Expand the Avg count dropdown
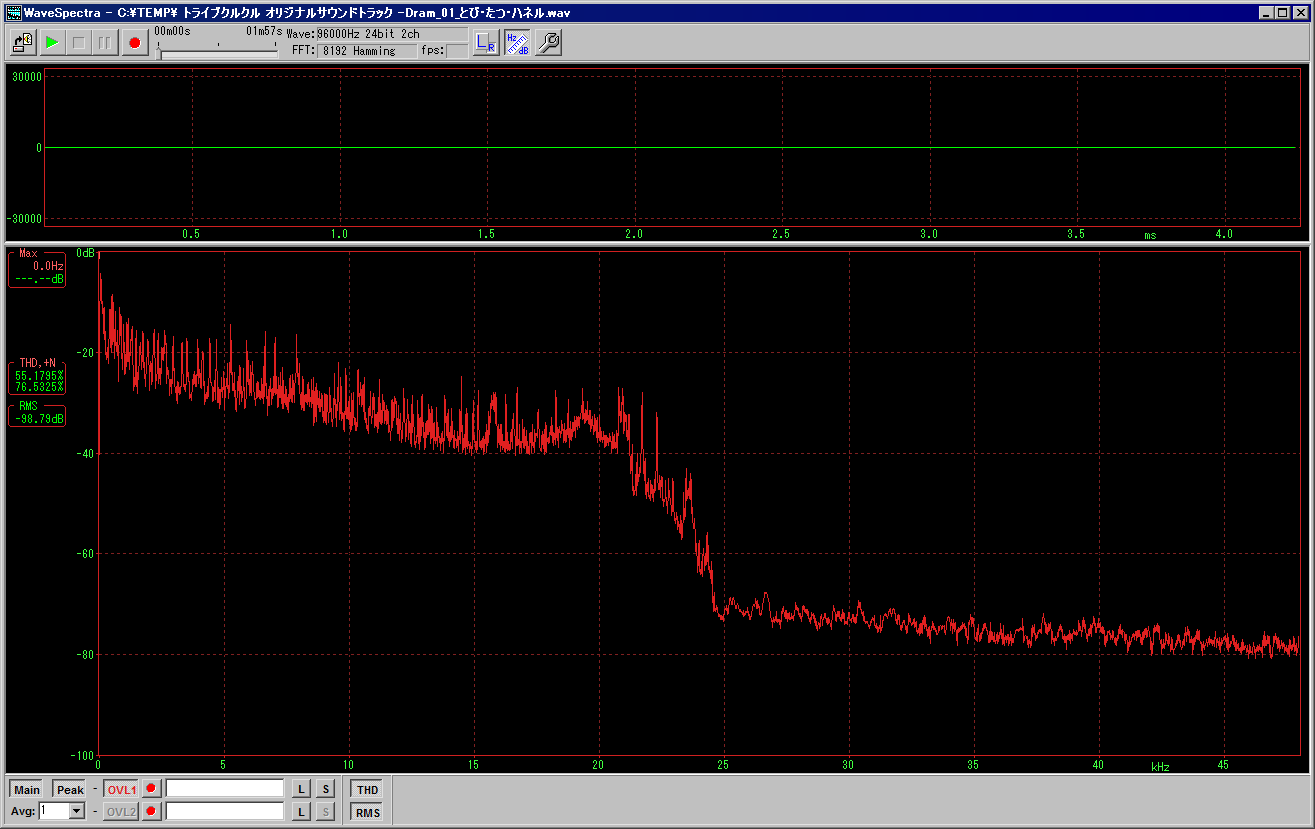 pyautogui.click(x=76, y=811)
